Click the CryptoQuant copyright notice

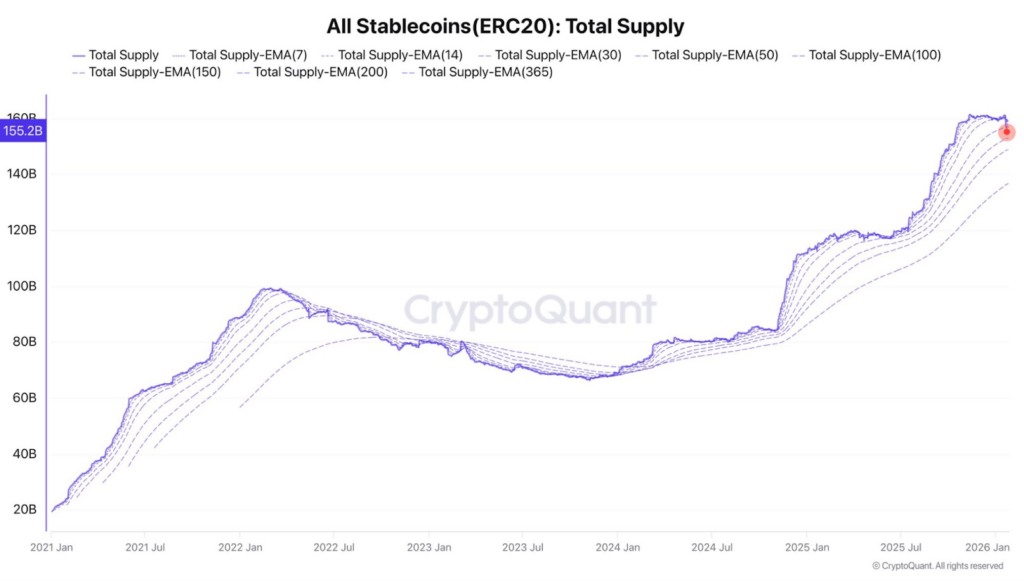[937, 566]
